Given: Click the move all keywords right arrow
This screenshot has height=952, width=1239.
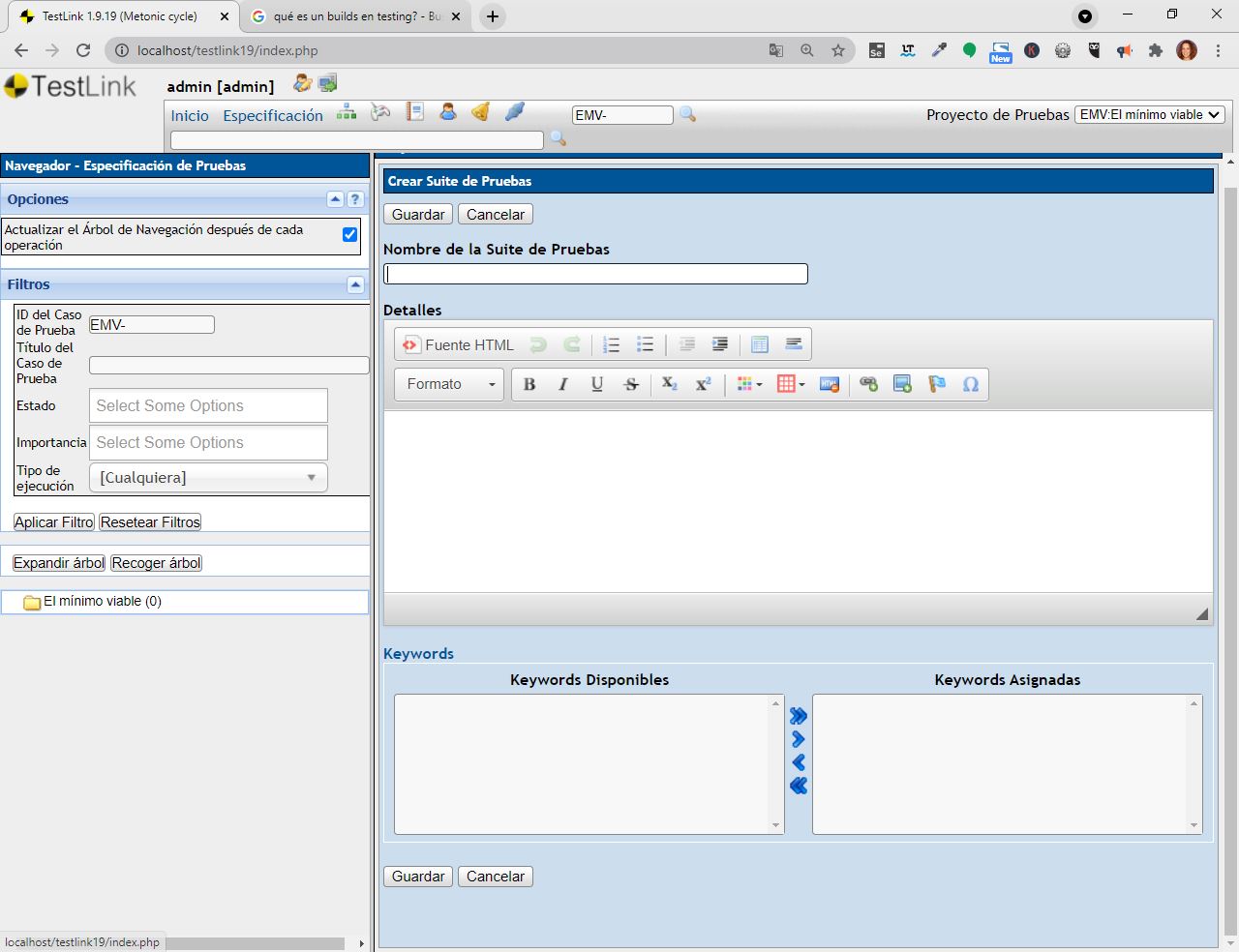Looking at the screenshot, I should pyautogui.click(x=798, y=716).
